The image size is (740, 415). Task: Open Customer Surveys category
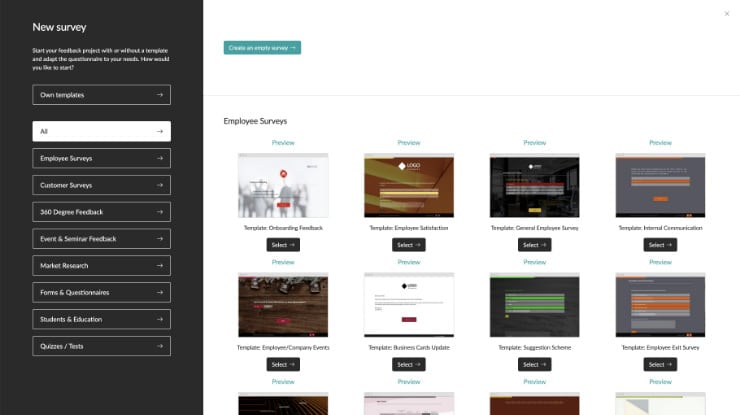(x=101, y=185)
